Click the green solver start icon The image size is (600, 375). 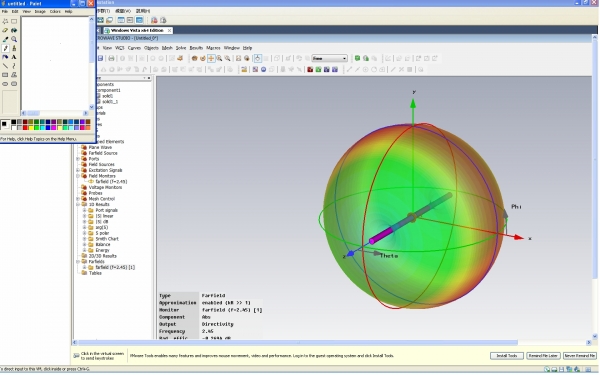point(357,58)
